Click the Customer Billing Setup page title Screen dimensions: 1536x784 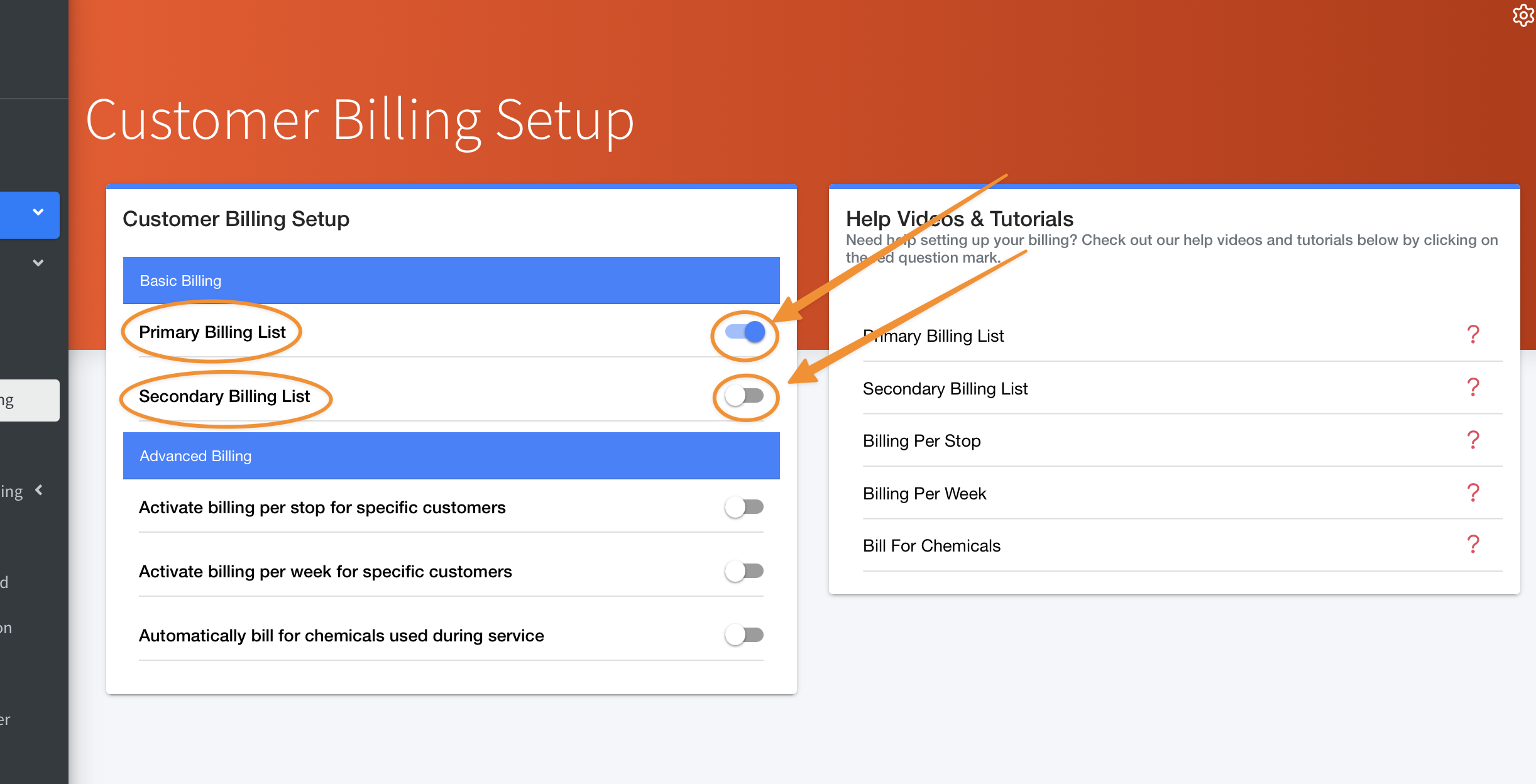pyautogui.click(x=359, y=120)
